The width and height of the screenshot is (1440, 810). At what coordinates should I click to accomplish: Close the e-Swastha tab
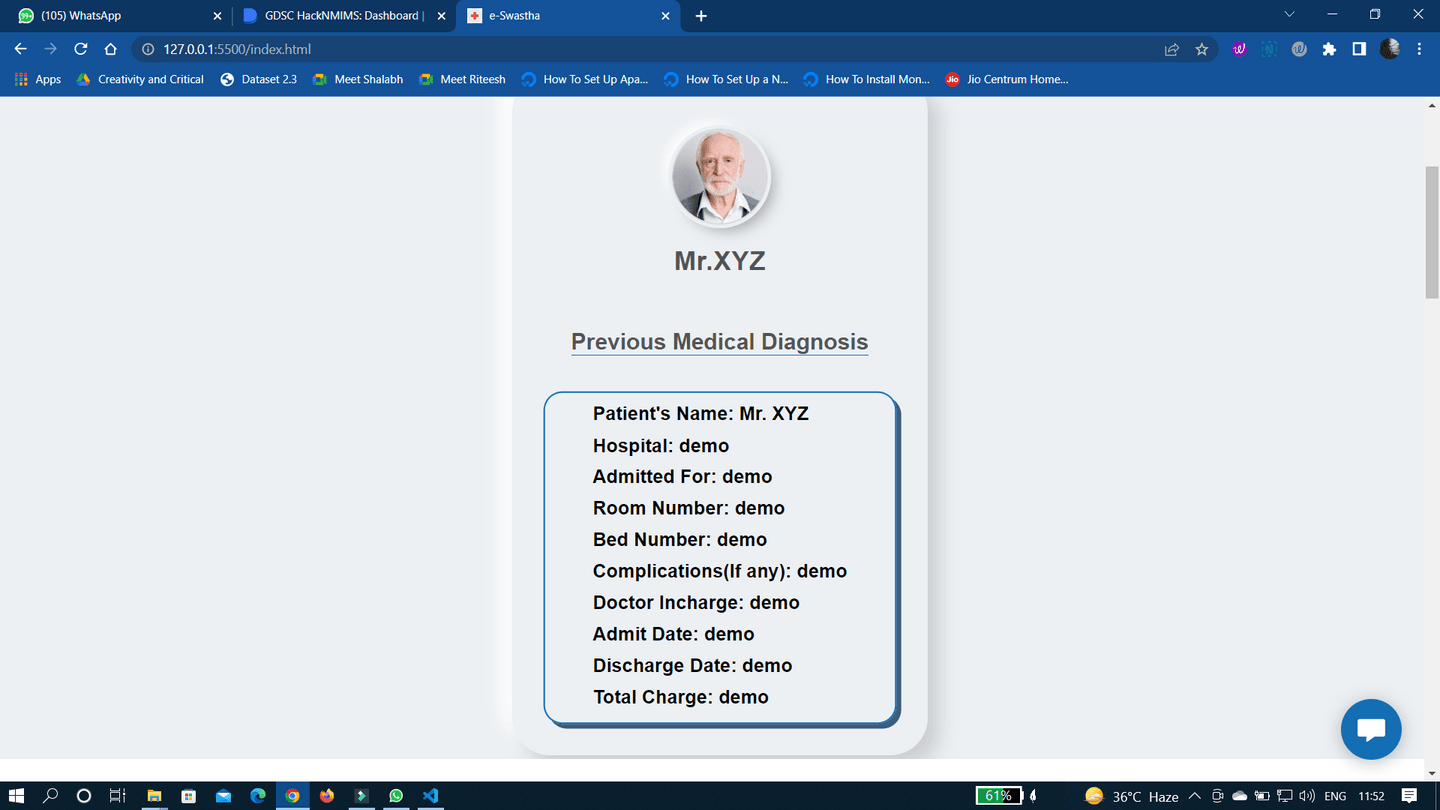(x=666, y=16)
